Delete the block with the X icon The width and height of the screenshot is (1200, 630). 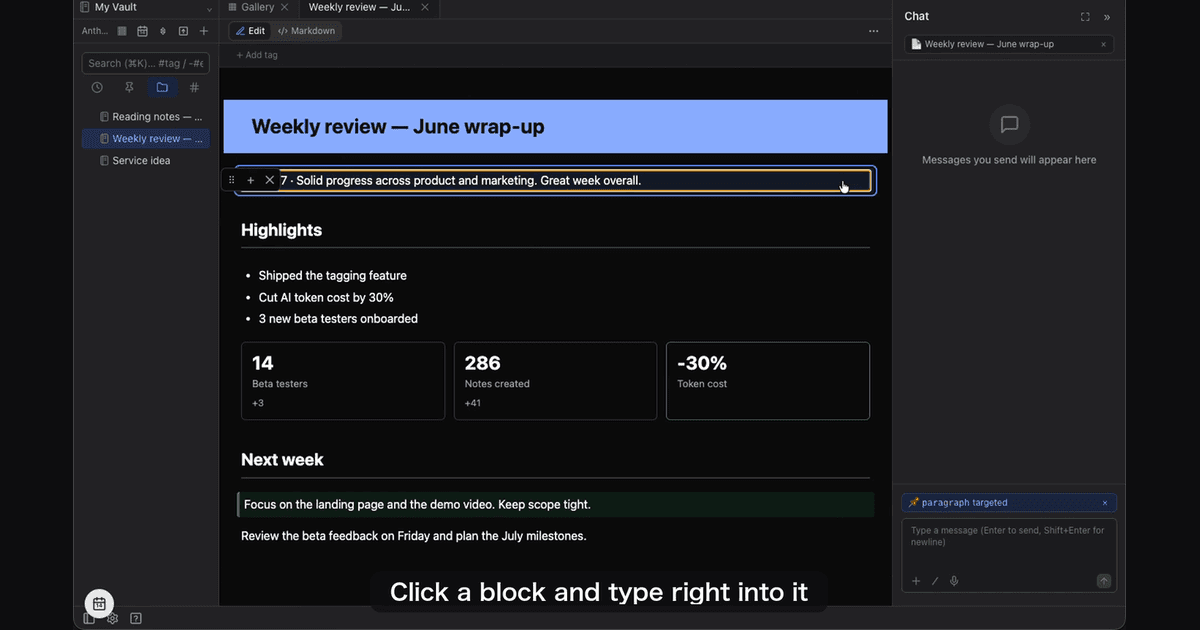270,180
